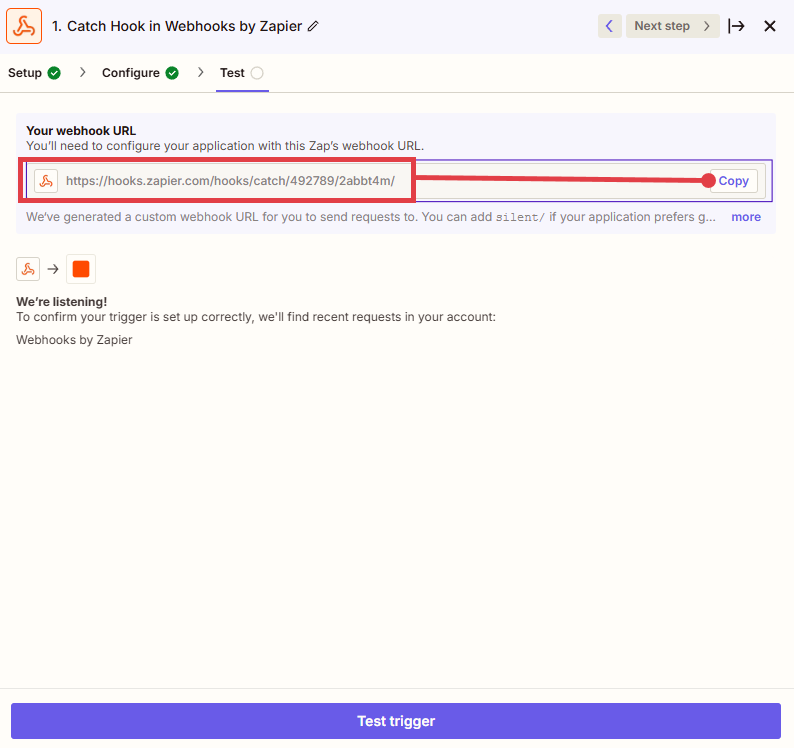Image resolution: width=794 pixels, height=748 pixels.
Task: Click the pencil icon to rename step
Action: [313, 26]
